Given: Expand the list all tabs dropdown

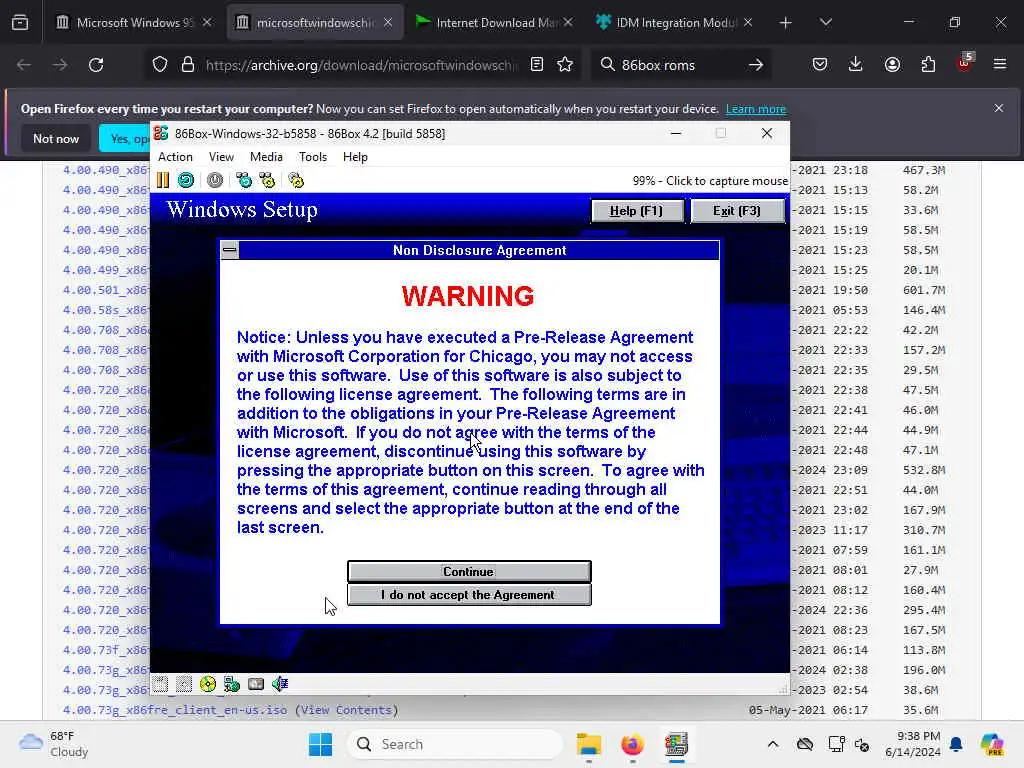Looking at the screenshot, I should click(825, 23).
